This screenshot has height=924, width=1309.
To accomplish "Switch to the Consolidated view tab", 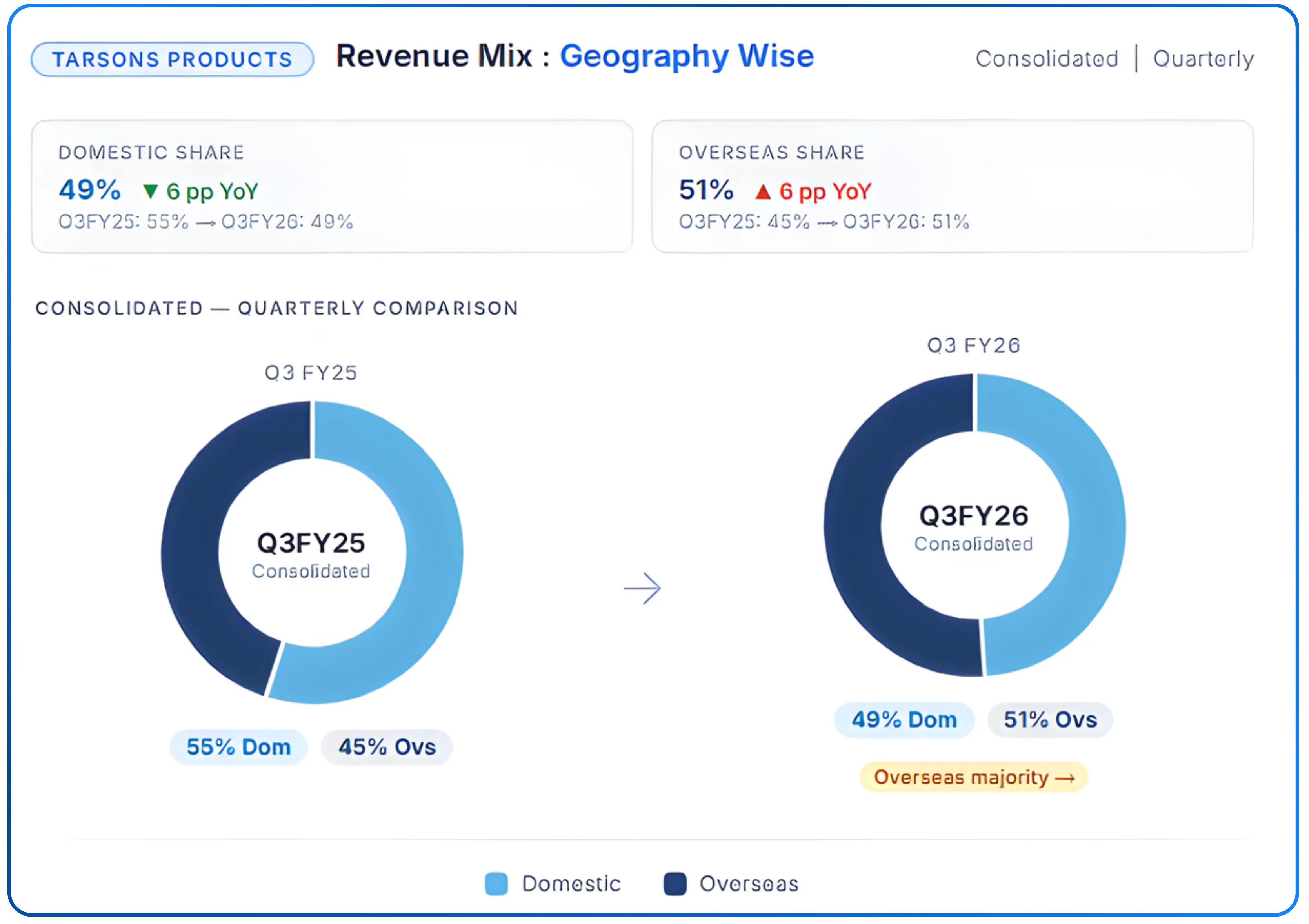I will [x=1047, y=59].
